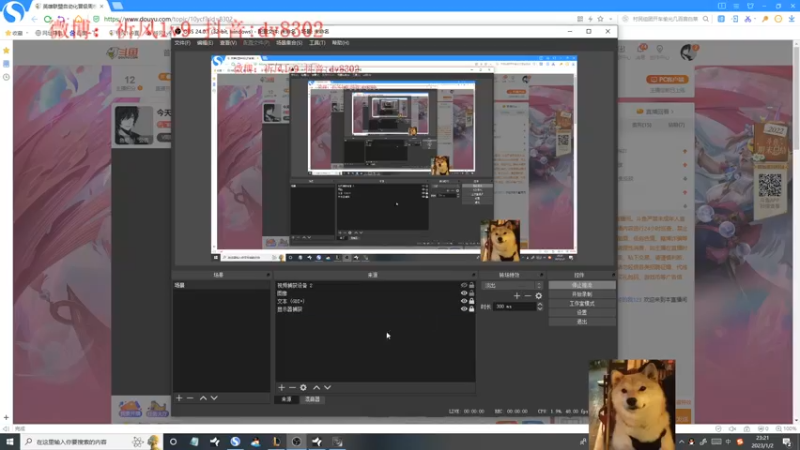
Task: Click the browser back arrow
Action: 35,19
